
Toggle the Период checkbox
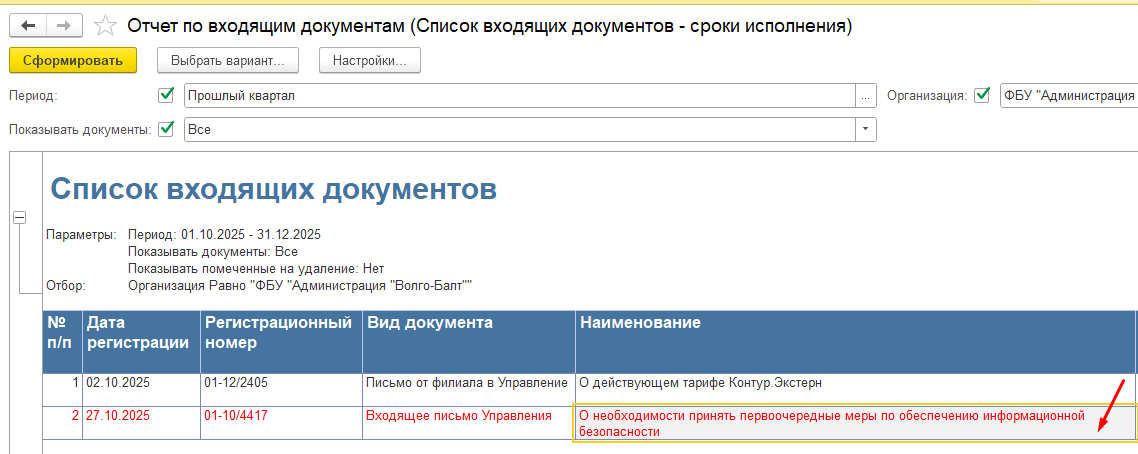point(167,95)
